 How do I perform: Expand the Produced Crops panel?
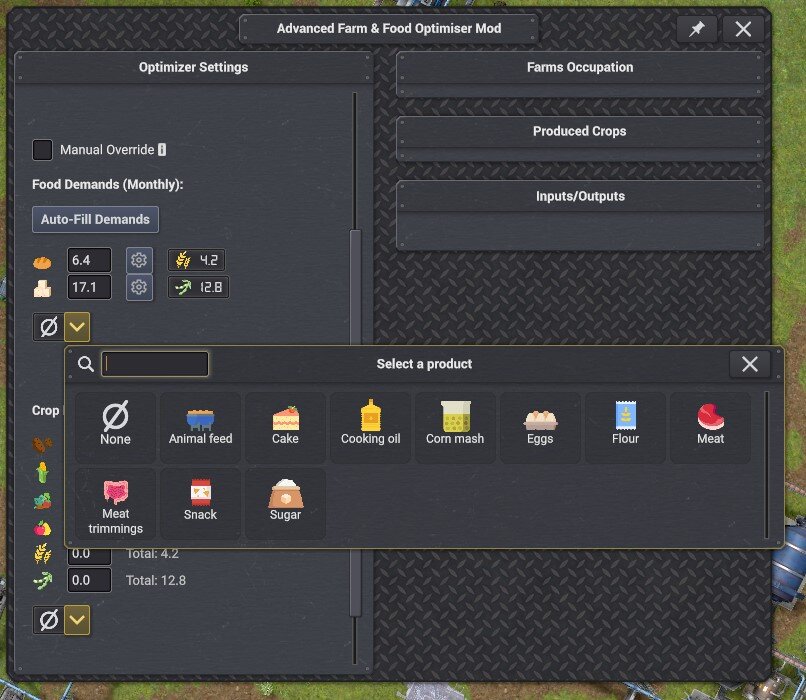(580, 132)
